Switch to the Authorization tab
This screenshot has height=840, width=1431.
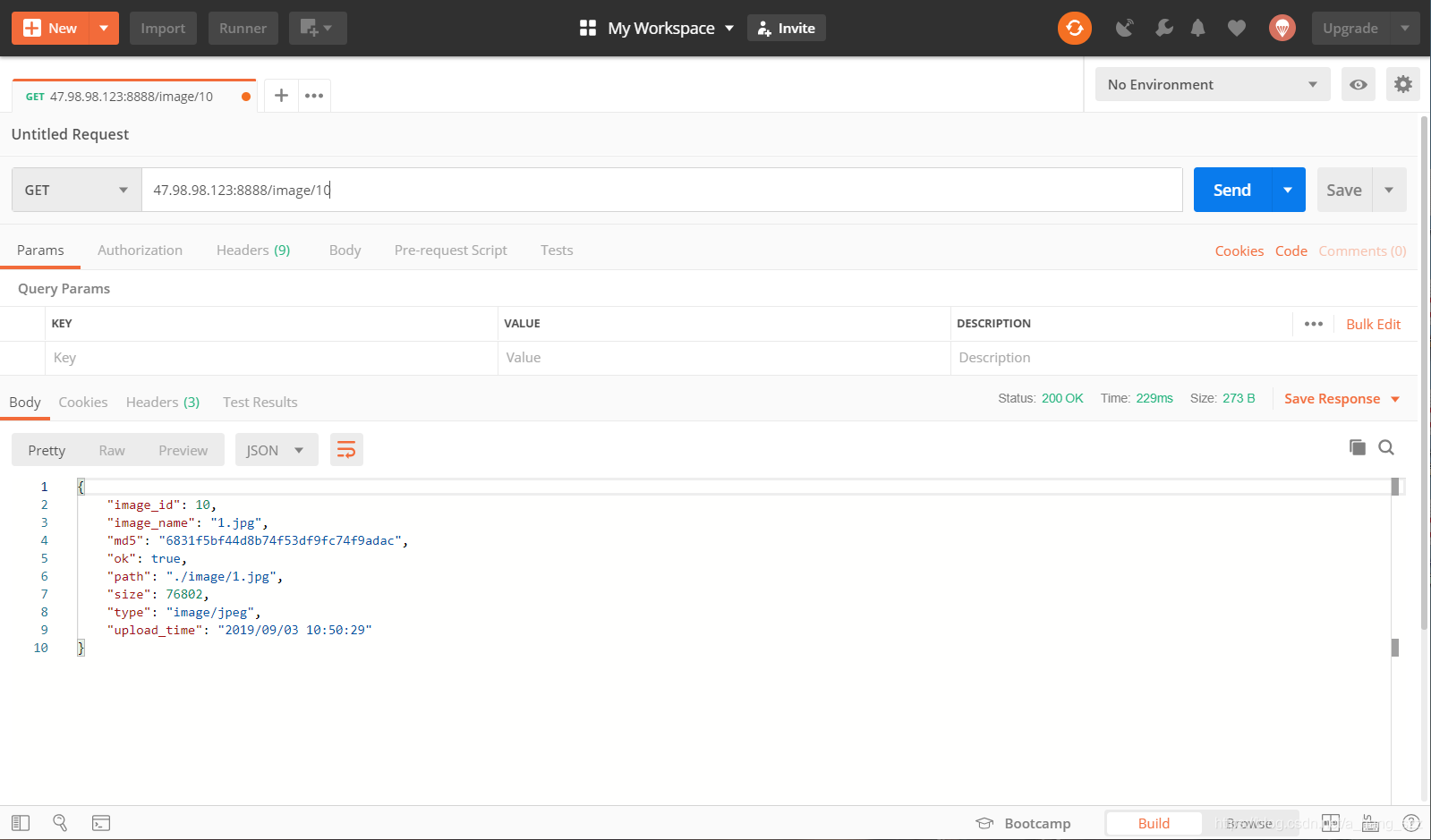[140, 250]
